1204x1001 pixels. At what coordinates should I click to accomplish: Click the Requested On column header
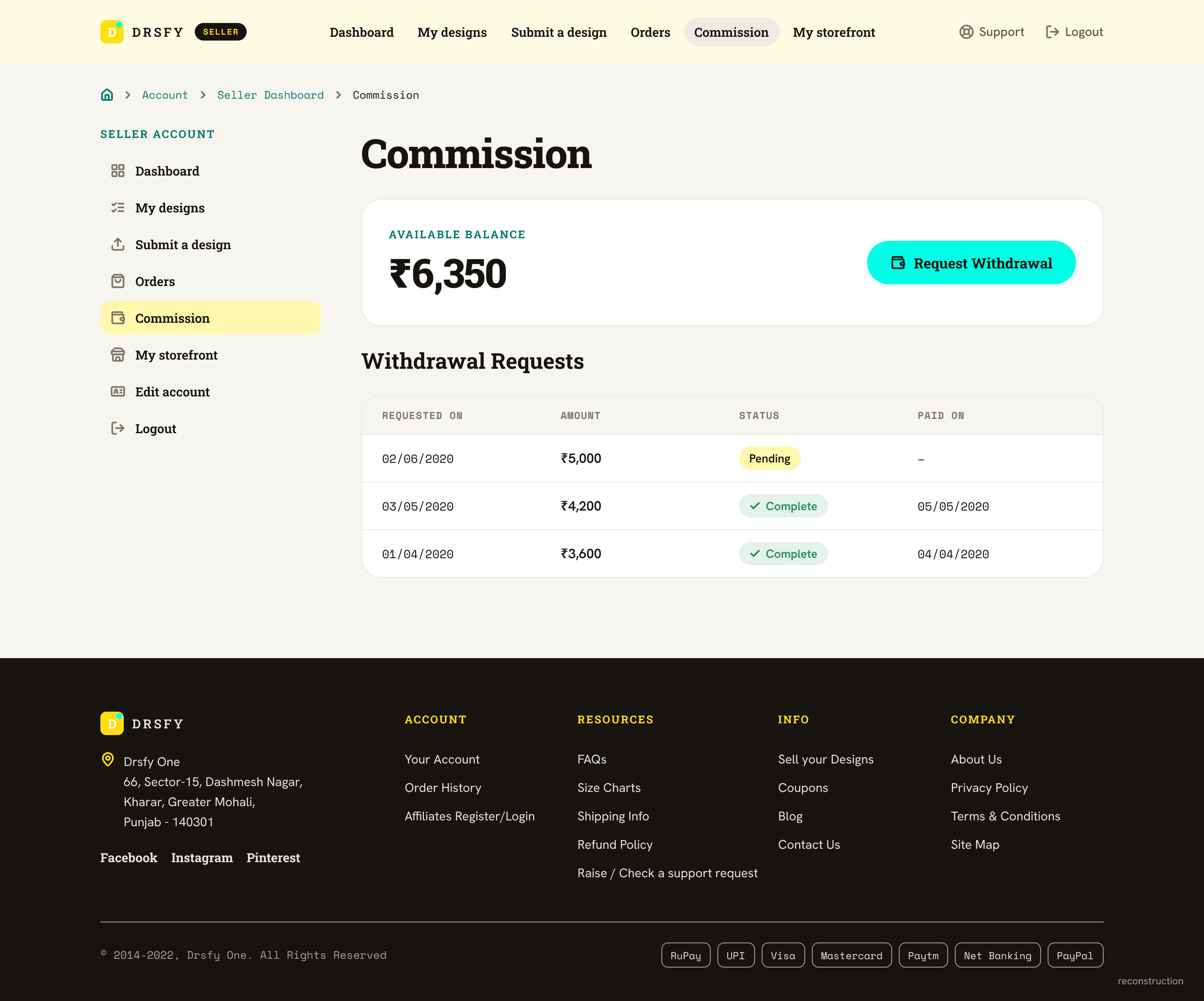423,416
